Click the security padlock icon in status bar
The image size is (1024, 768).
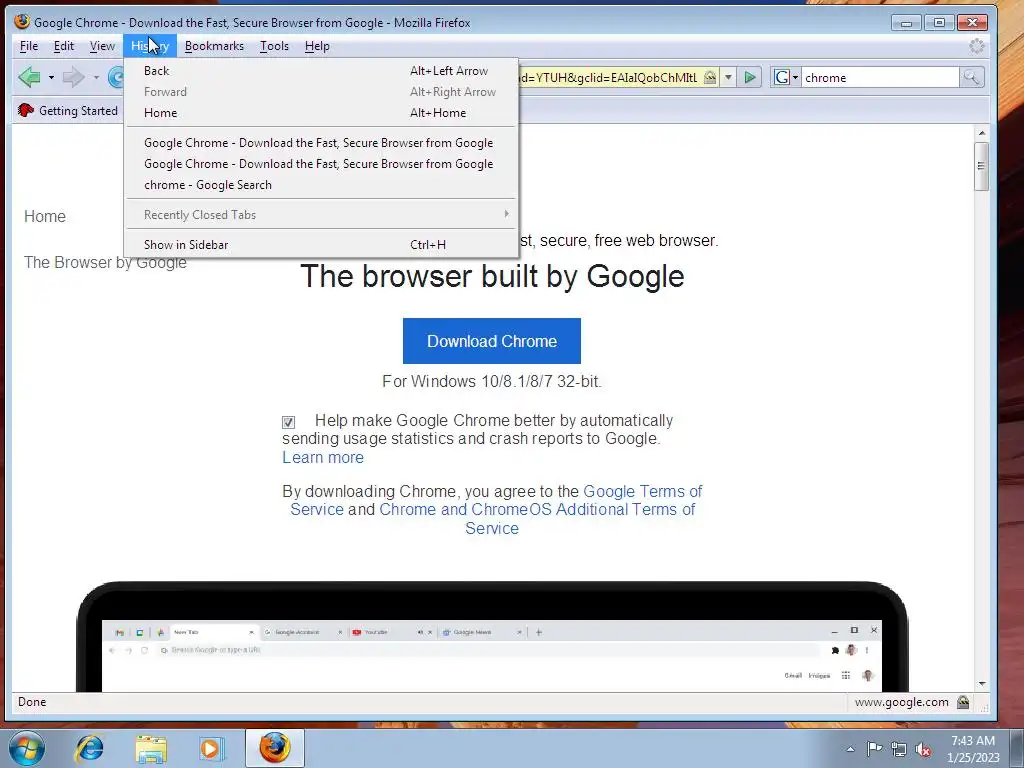tap(963, 702)
